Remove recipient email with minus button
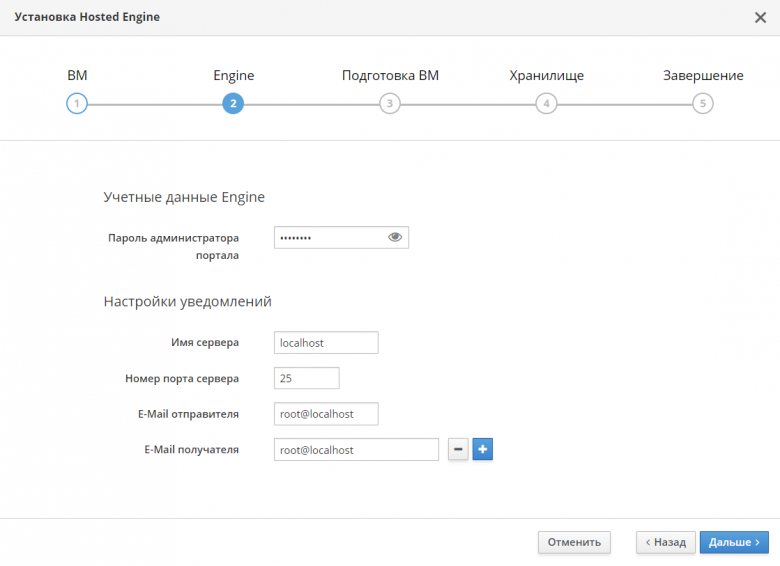780x566 pixels. tap(458, 449)
